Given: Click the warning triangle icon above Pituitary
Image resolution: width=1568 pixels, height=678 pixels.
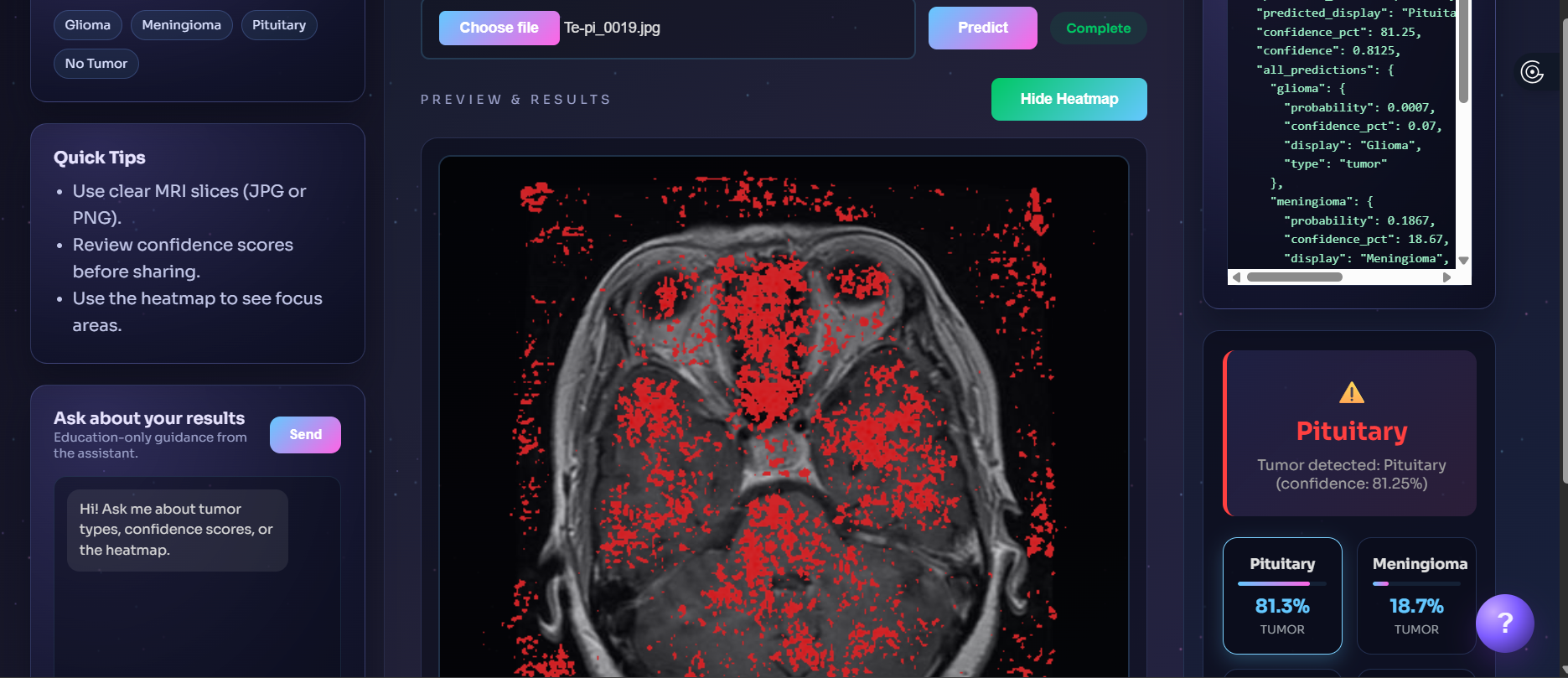Looking at the screenshot, I should pos(1352,392).
